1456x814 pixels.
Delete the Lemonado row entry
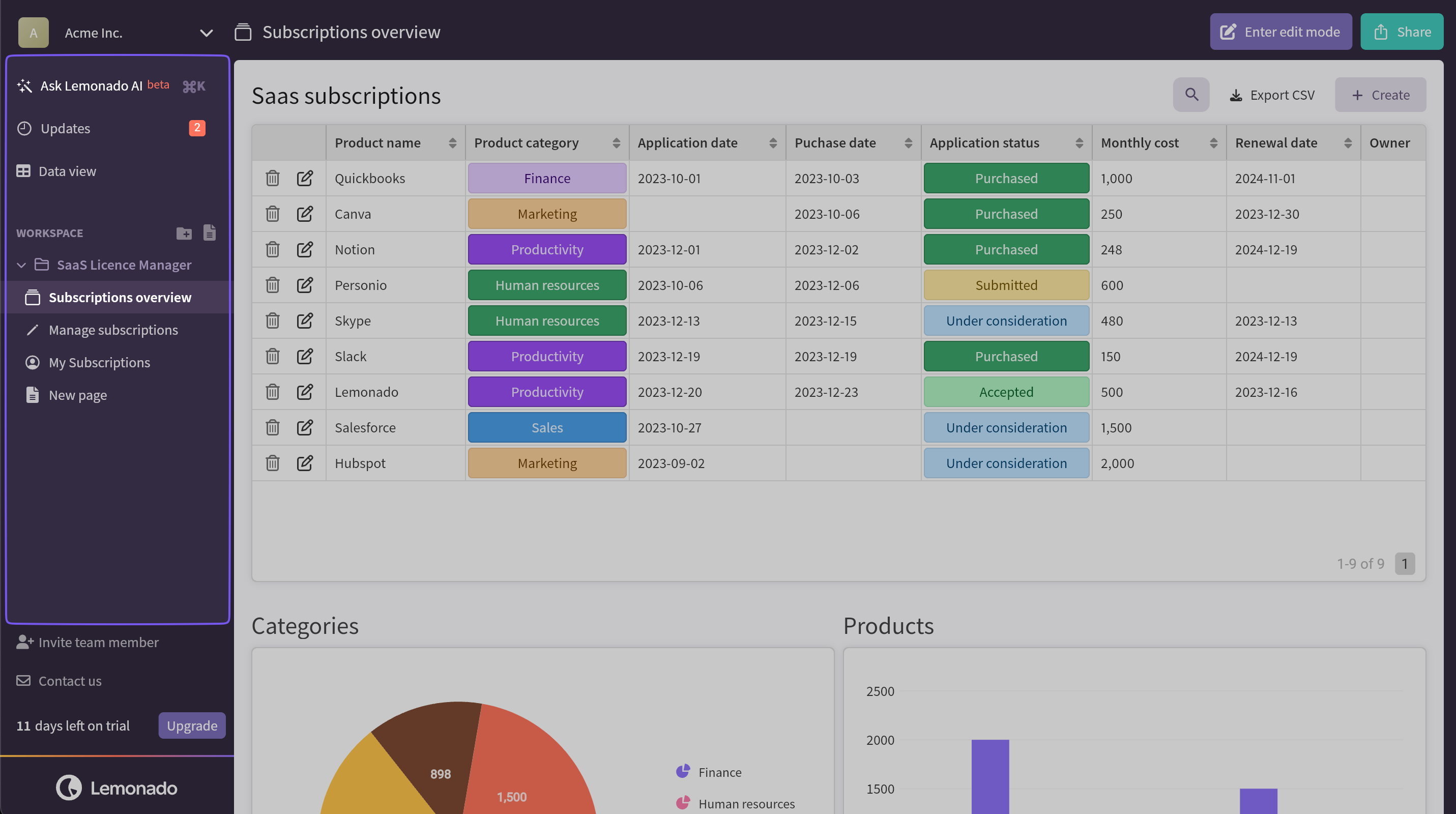273,392
